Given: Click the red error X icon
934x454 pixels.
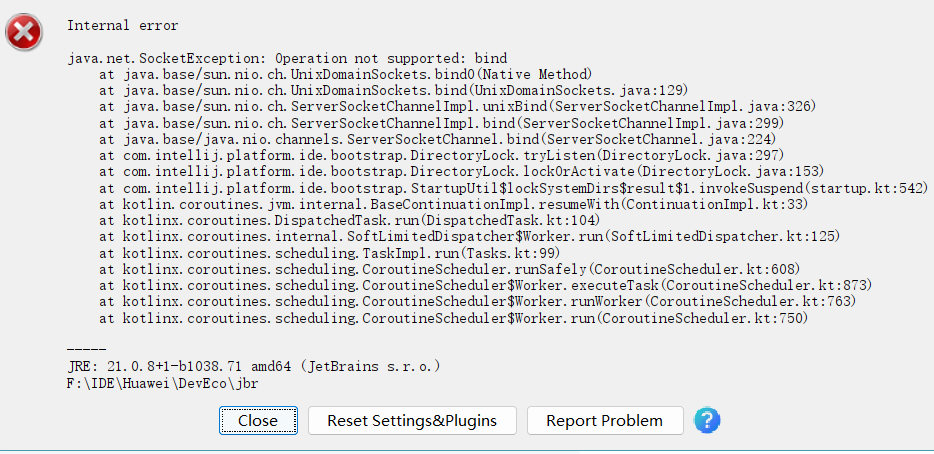Looking at the screenshot, I should coord(24,32).
